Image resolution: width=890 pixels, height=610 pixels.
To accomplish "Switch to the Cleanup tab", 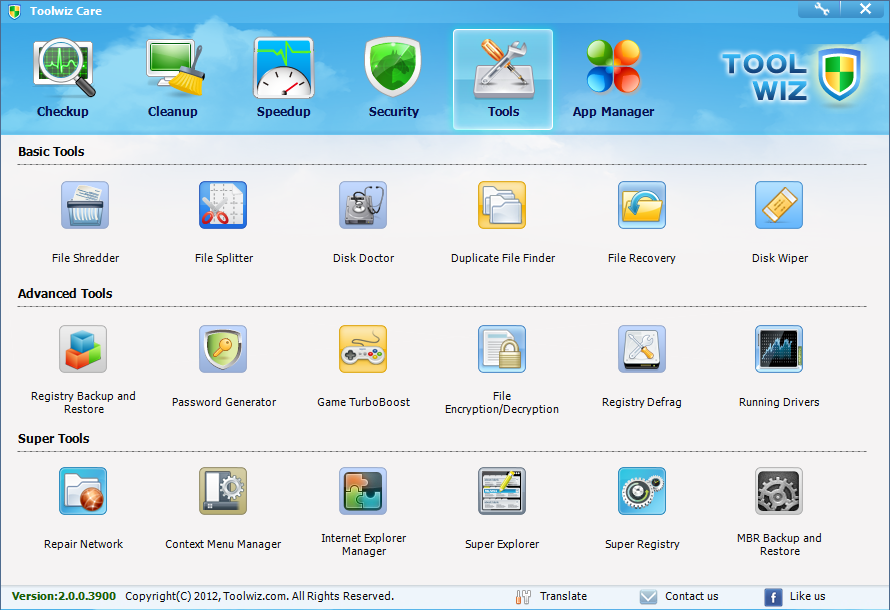I will coord(173,79).
